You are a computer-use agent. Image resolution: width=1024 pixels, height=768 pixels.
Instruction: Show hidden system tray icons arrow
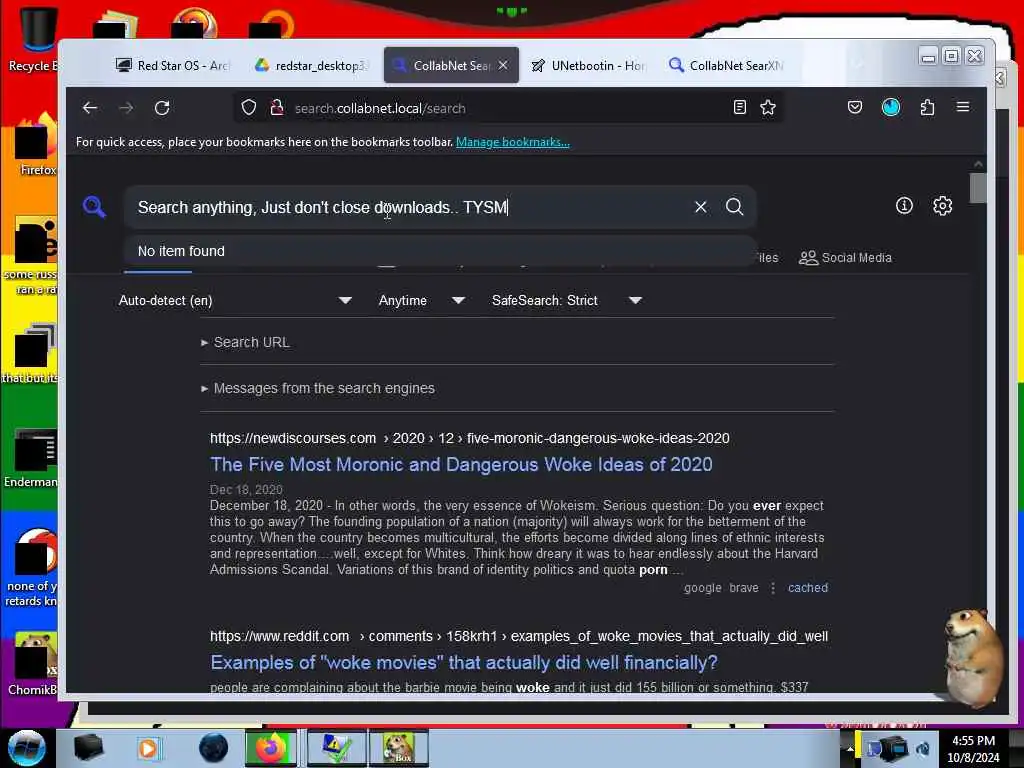[850, 748]
